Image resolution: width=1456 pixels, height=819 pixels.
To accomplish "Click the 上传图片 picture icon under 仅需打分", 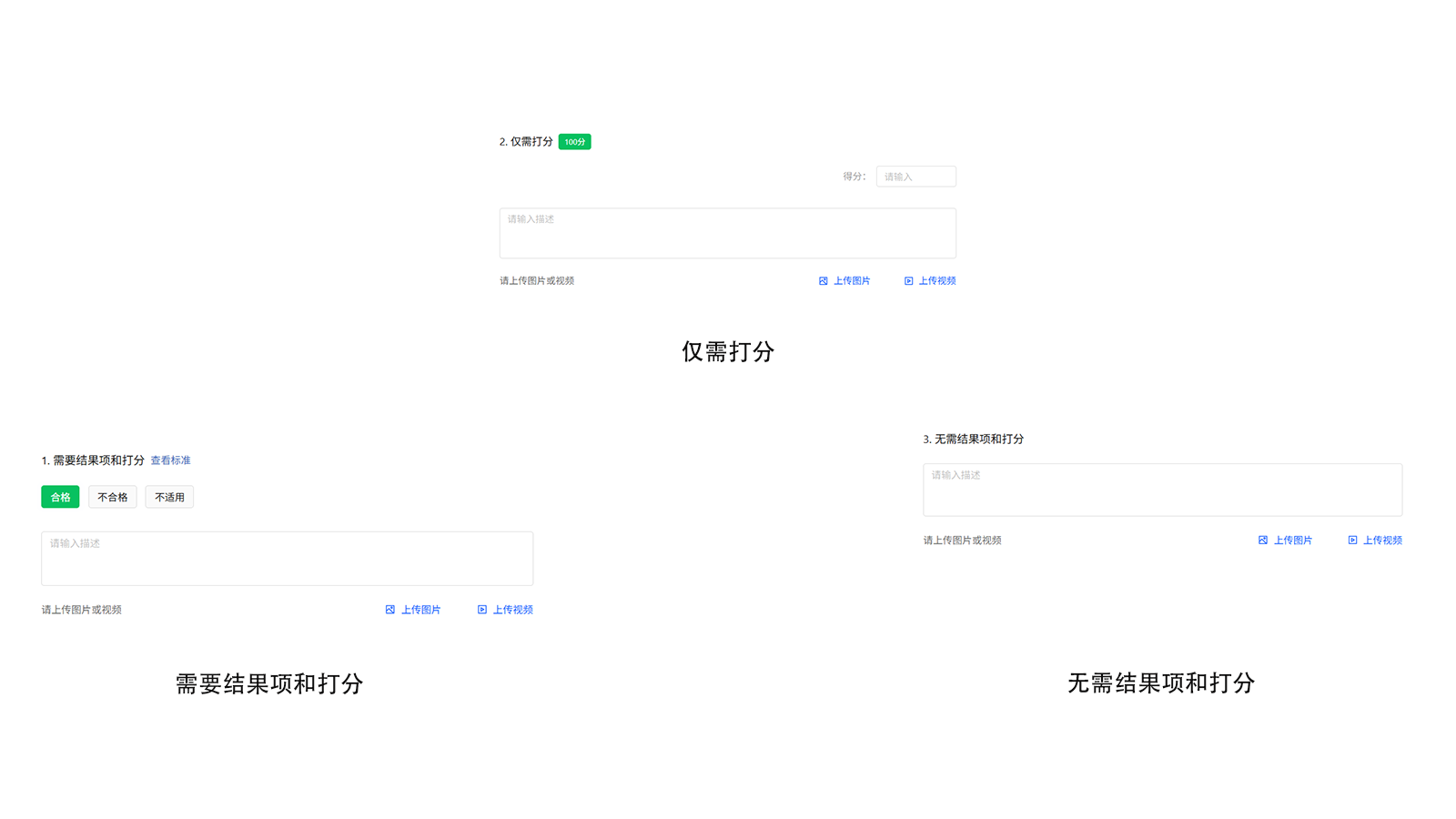I will (823, 280).
